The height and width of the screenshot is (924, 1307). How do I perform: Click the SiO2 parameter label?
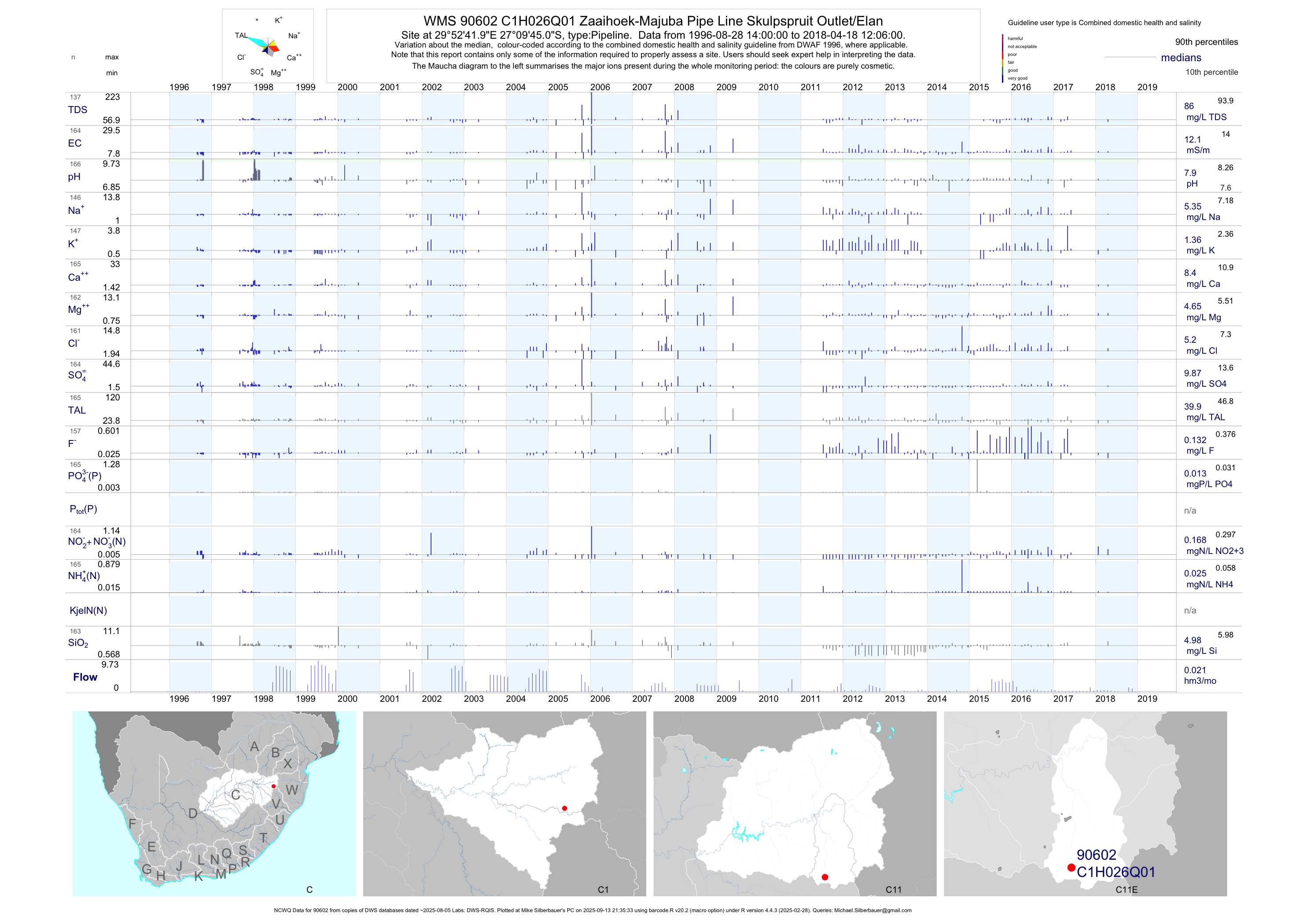(78, 643)
